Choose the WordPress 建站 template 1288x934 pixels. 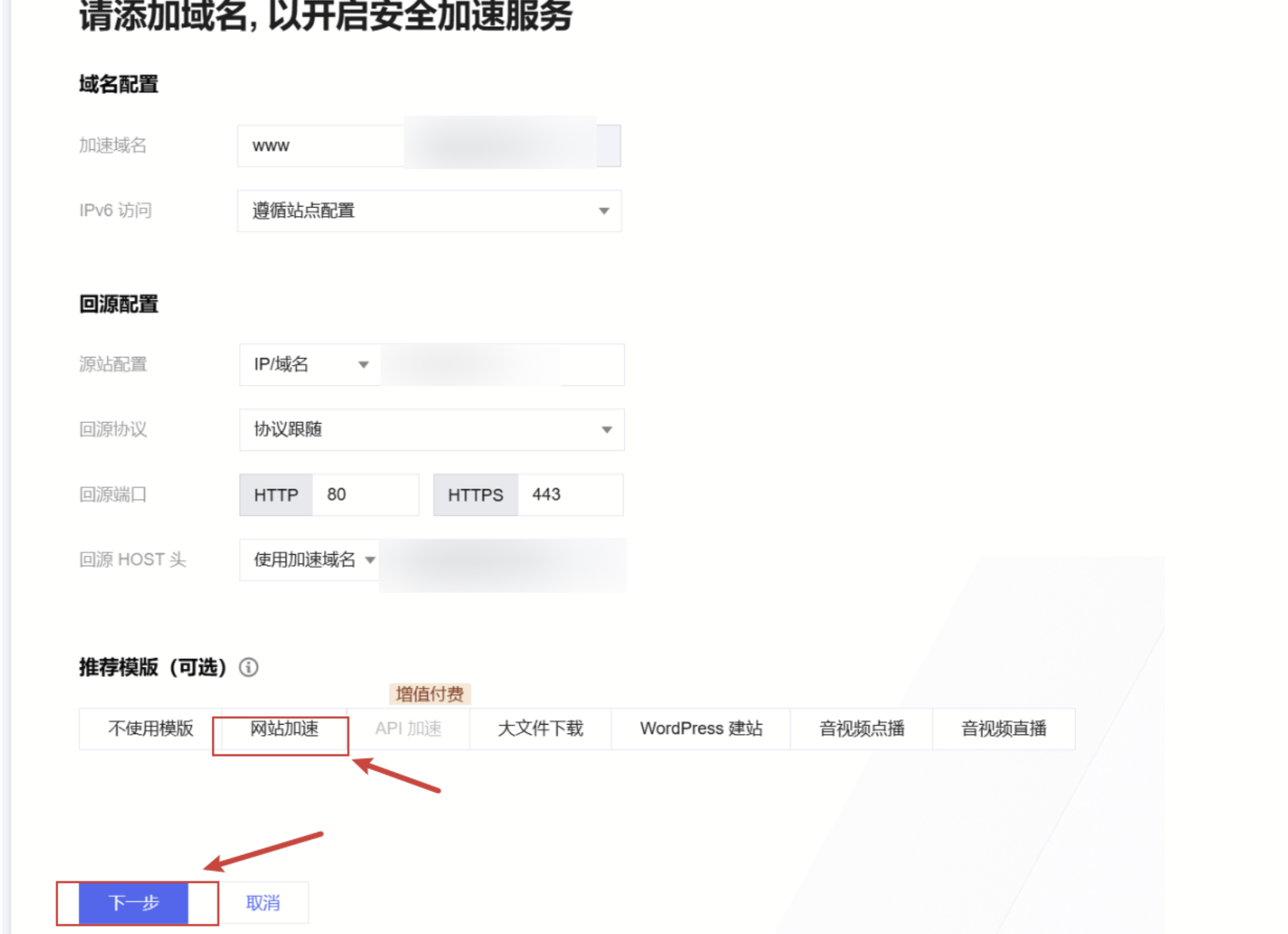701,728
